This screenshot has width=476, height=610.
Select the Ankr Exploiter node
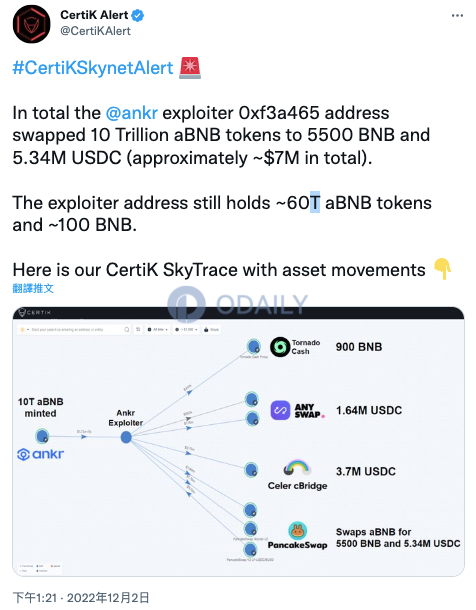[x=126, y=437]
